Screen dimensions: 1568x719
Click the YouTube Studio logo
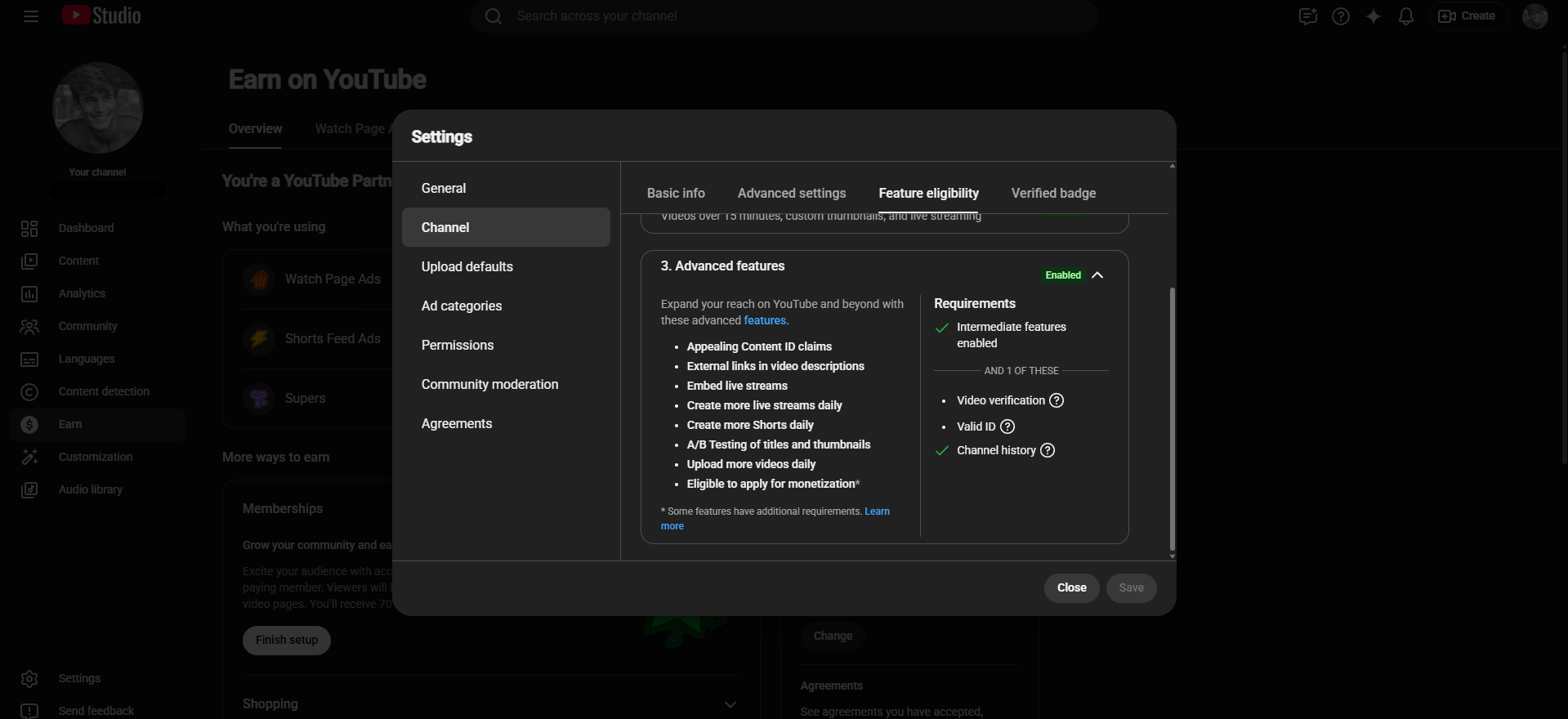pyautogui.click(x=101, y=16)
